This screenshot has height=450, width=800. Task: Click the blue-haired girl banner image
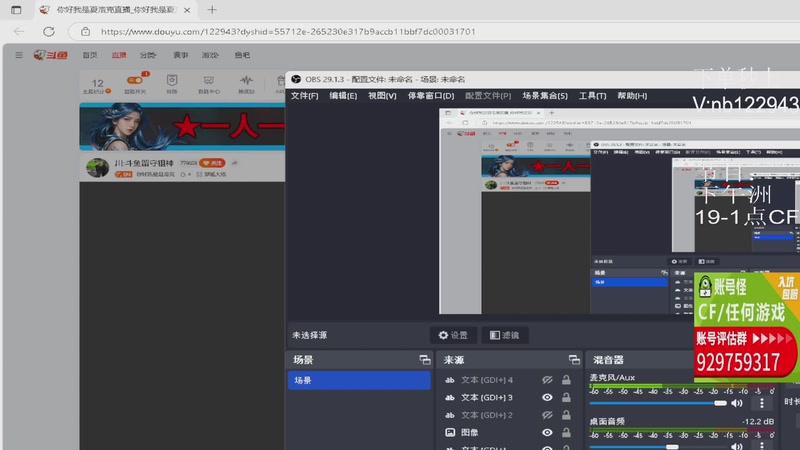tap(182, 127)
